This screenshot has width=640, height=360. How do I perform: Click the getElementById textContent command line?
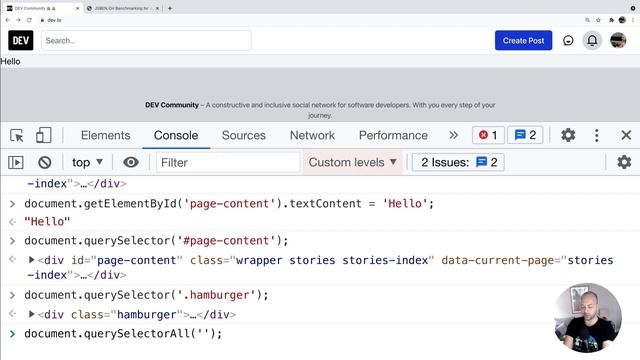(x=229, y=203)
